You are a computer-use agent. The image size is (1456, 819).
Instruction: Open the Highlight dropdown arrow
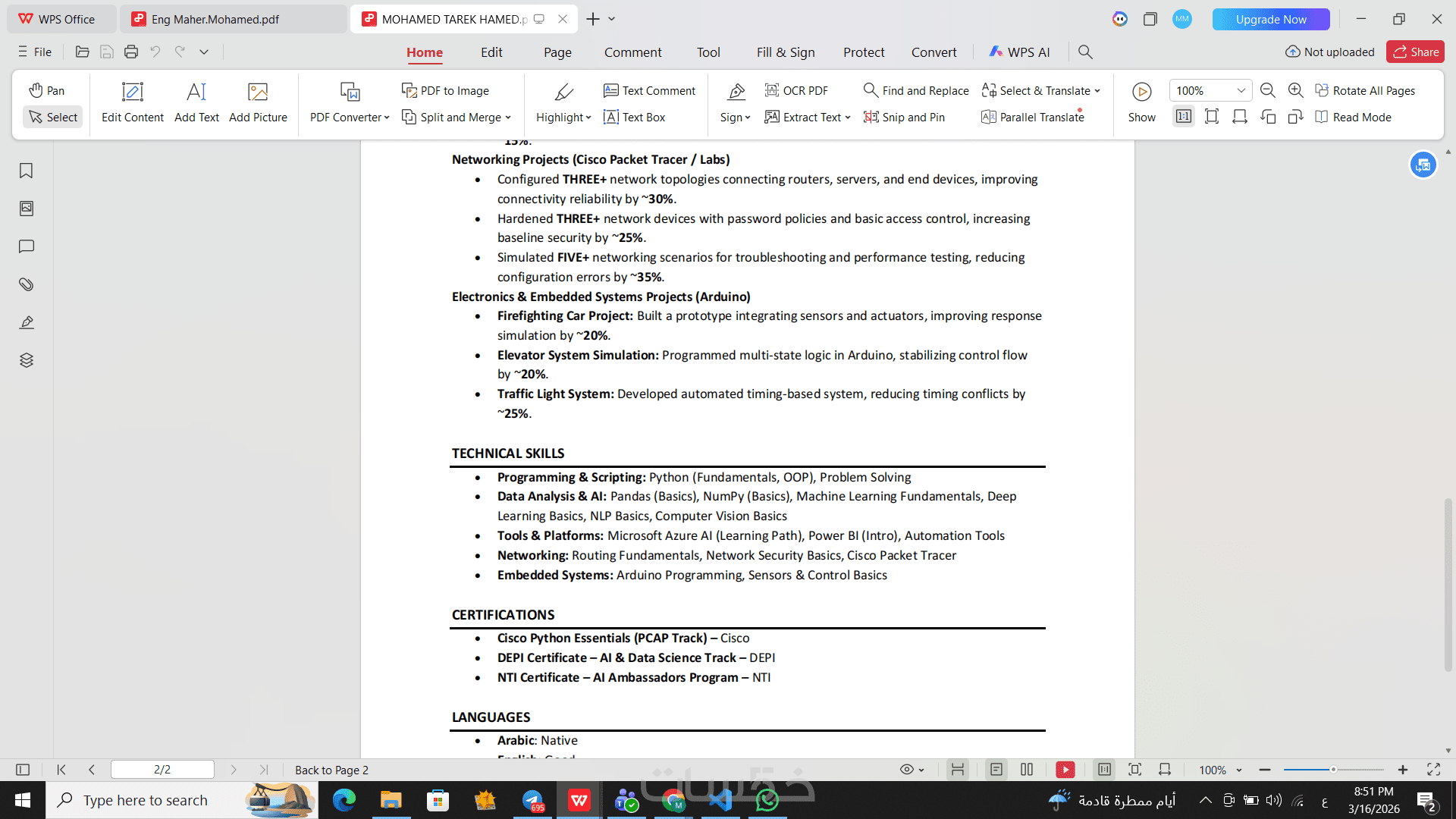point(588,118)
